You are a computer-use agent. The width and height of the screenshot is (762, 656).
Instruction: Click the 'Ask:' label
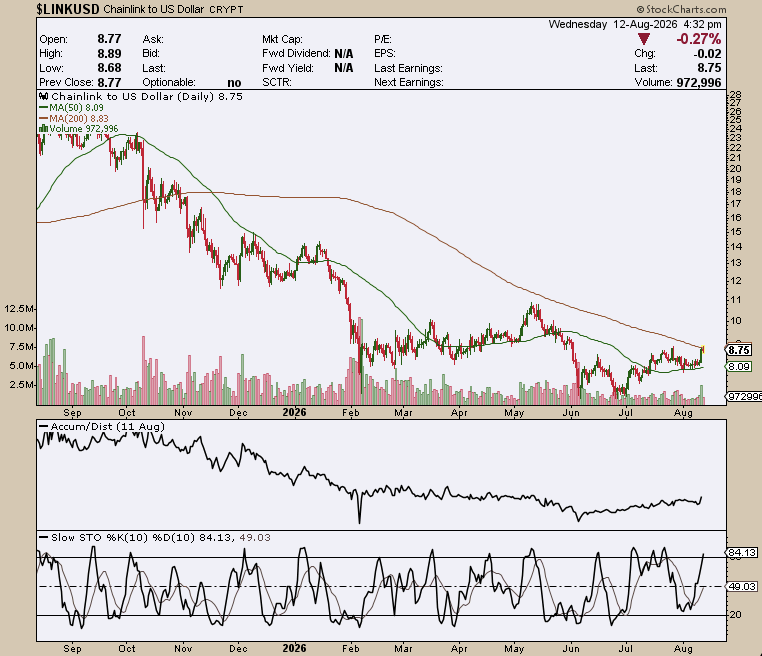[153, 39]
